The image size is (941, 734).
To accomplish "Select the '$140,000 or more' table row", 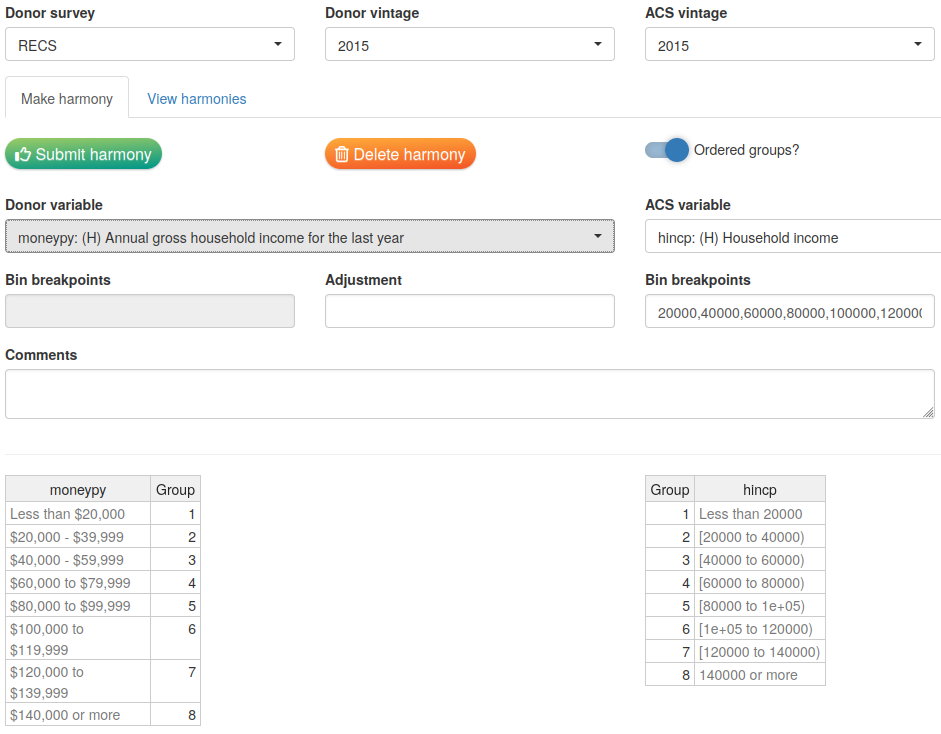I will tap(78, 714).
